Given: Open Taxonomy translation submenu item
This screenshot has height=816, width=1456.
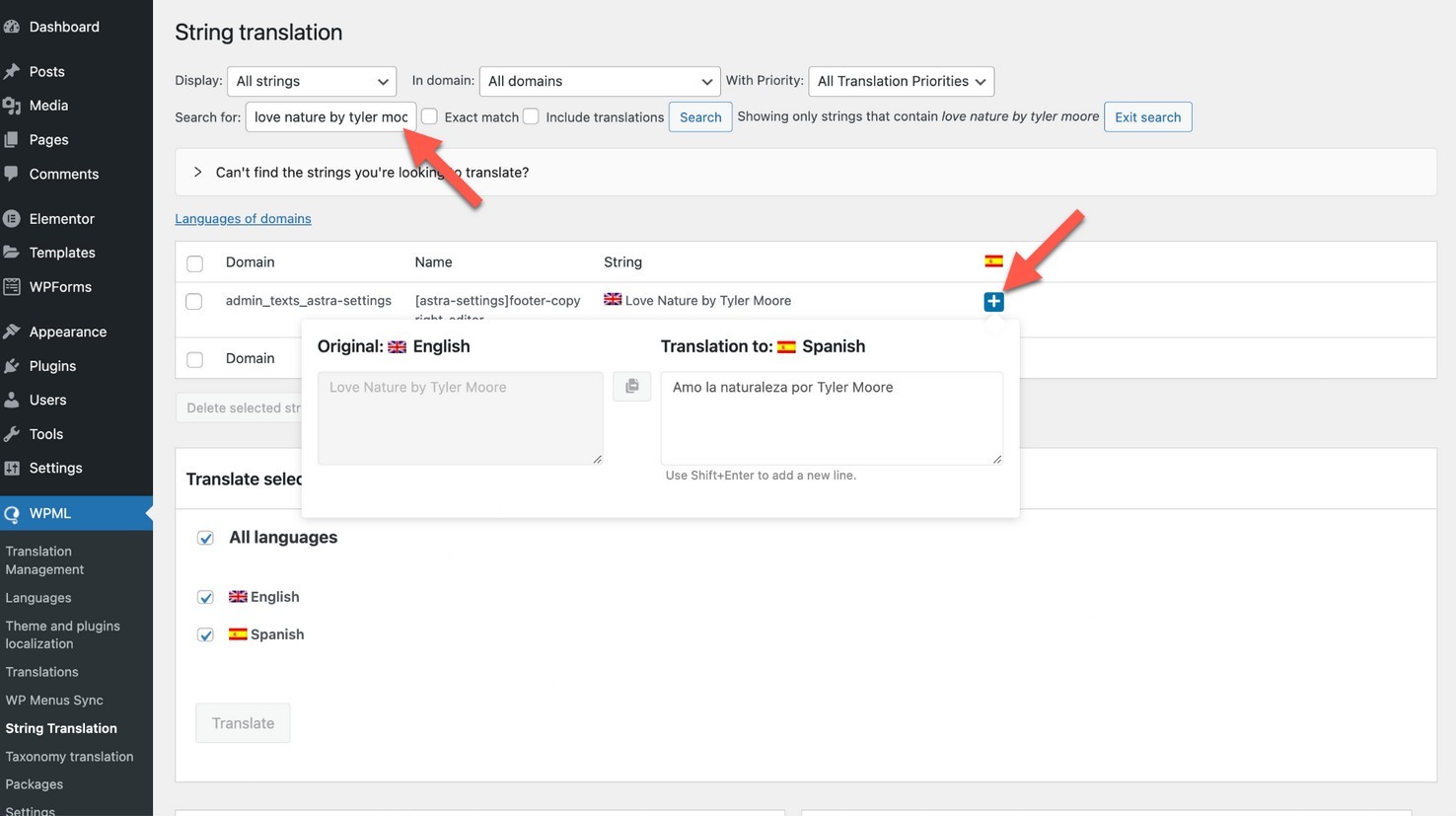Looking at the screenshot, I should coord(69,757).
